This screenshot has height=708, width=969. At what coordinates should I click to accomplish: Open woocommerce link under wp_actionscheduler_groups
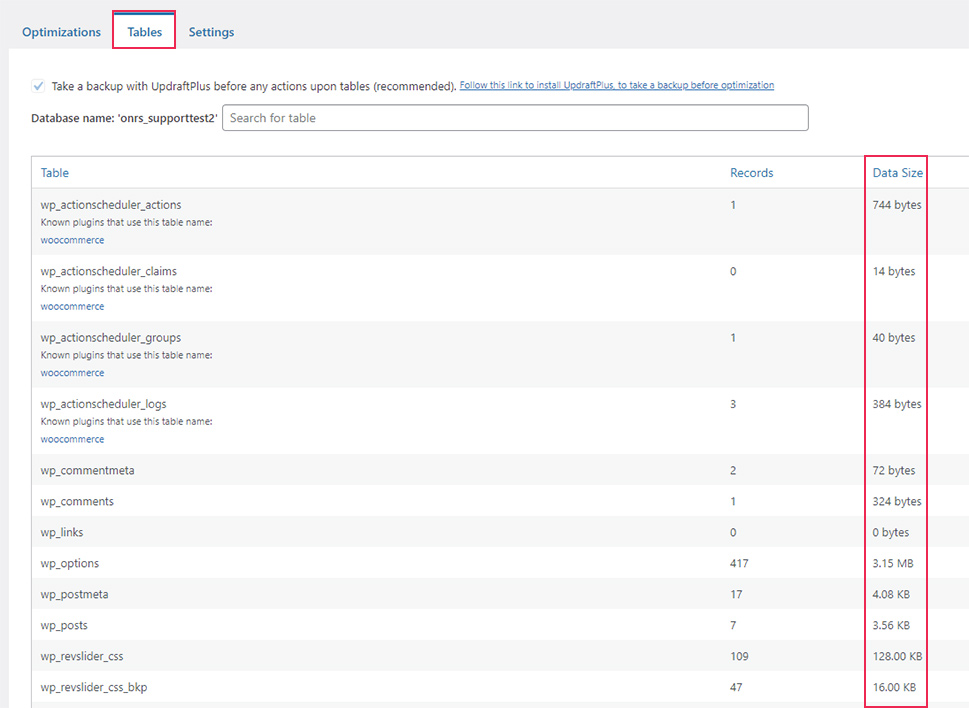(x=72, y=373)
